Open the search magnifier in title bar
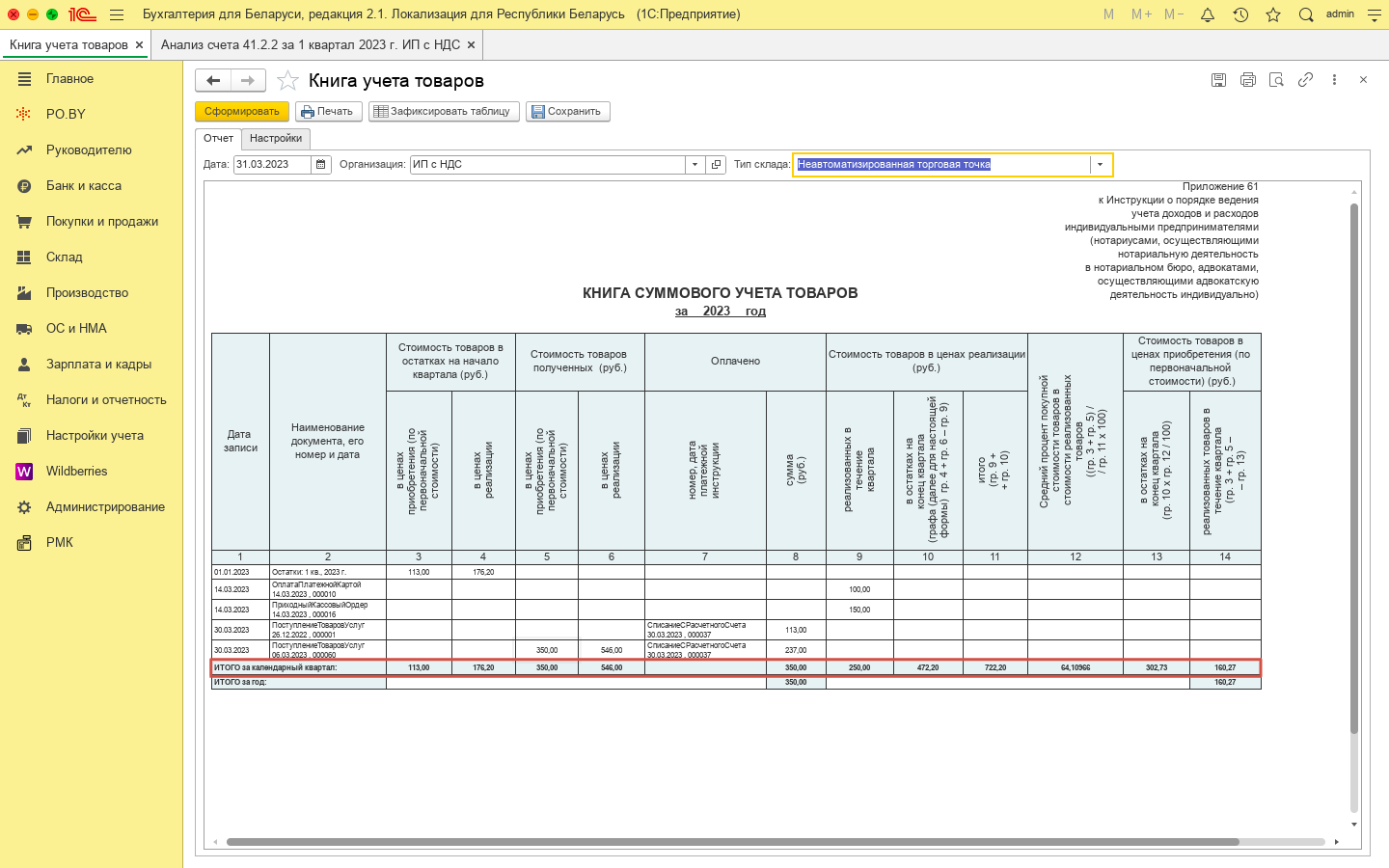 1306,14
